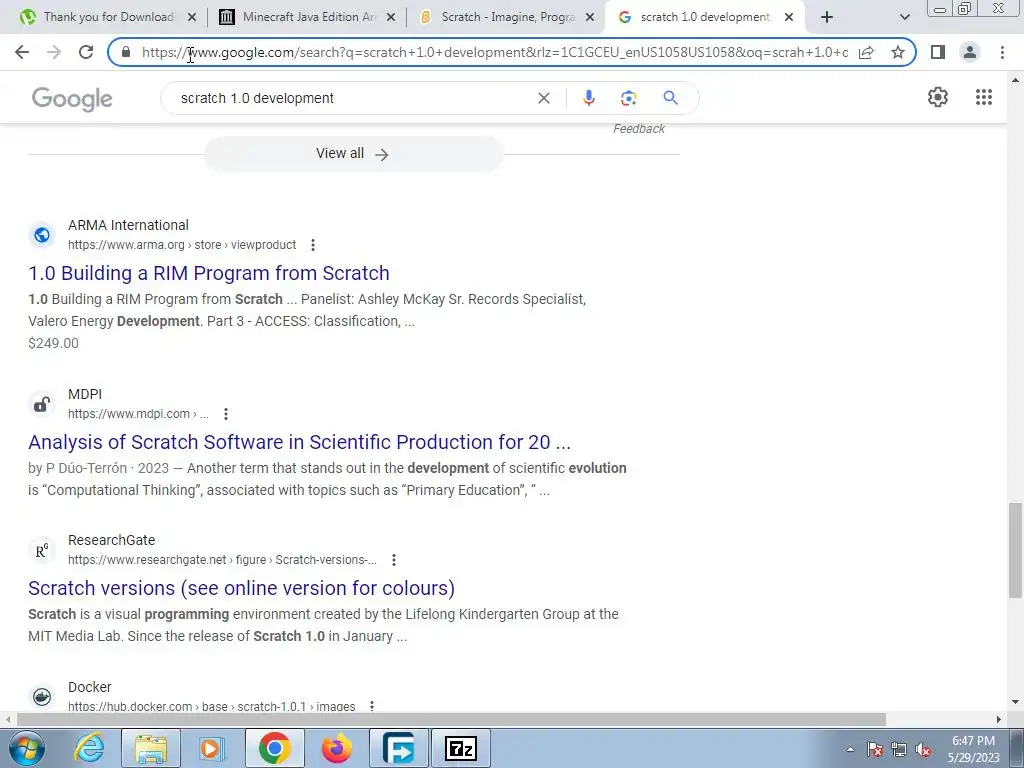Click the scroll right arrow at the bottom
Screen dimensions: 1024x768
(x=999, y=719)
